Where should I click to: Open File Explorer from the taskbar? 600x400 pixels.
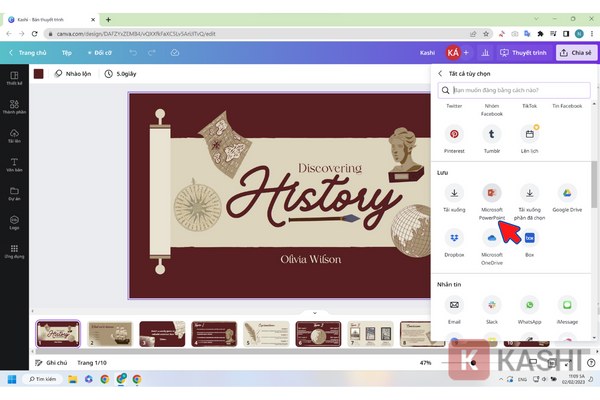coord(72,379)
